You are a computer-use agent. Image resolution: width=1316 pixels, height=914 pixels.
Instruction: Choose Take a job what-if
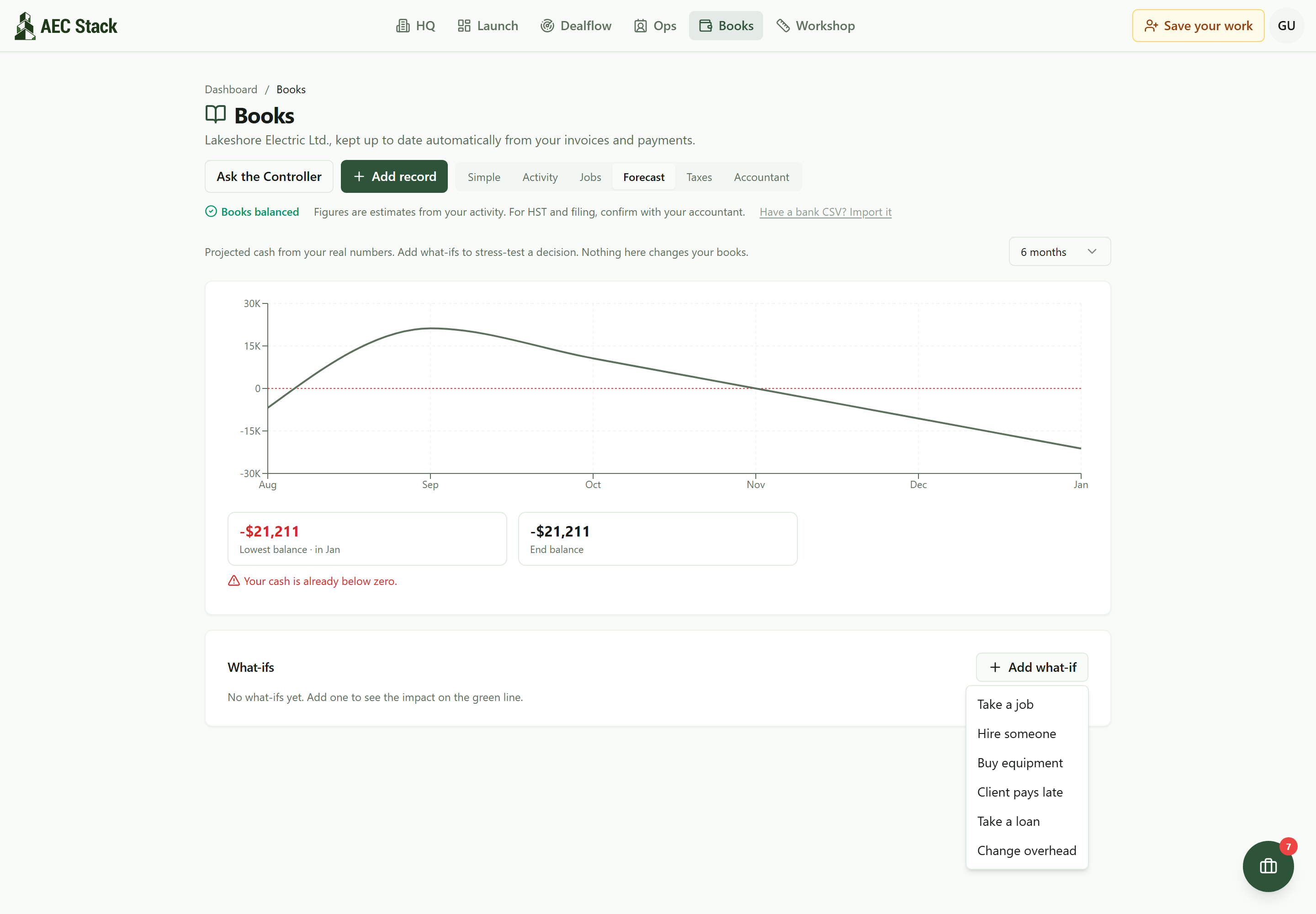(1027, 704)
